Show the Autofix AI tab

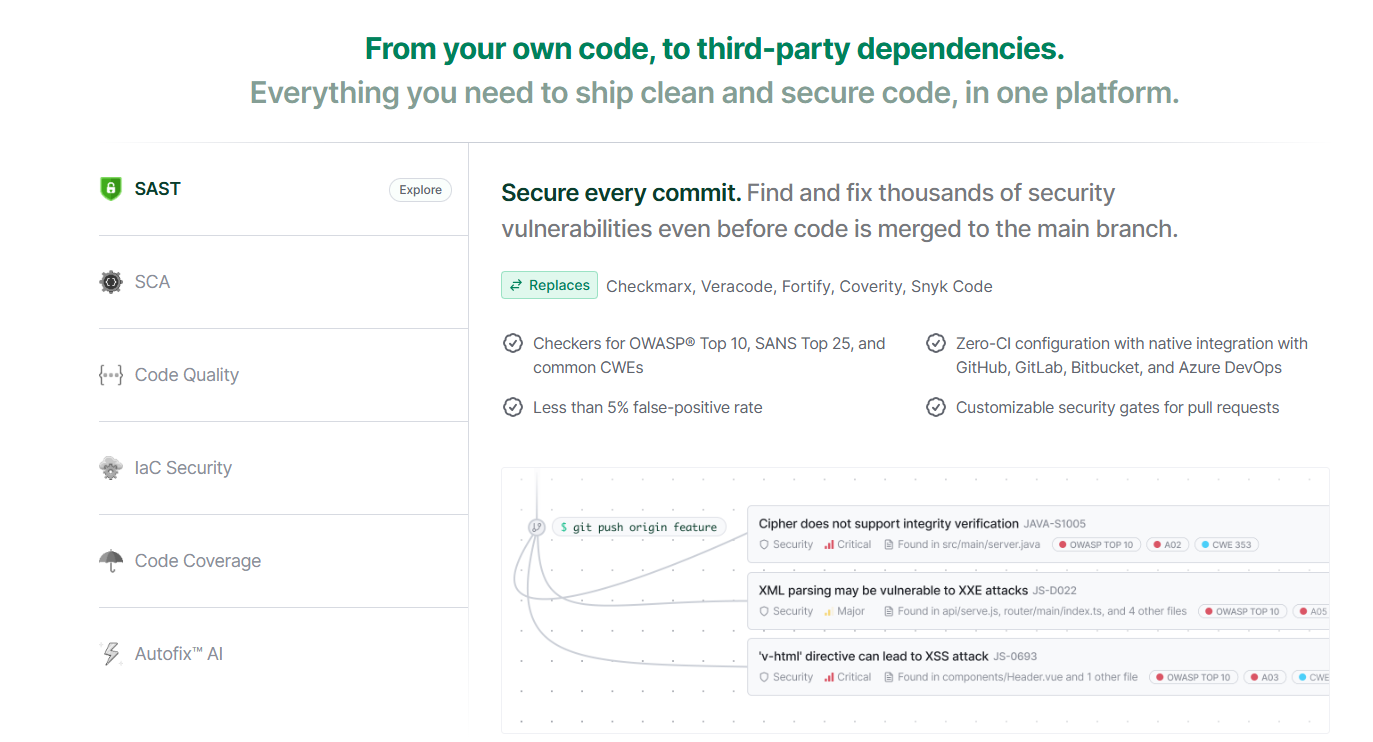point(179,654)
